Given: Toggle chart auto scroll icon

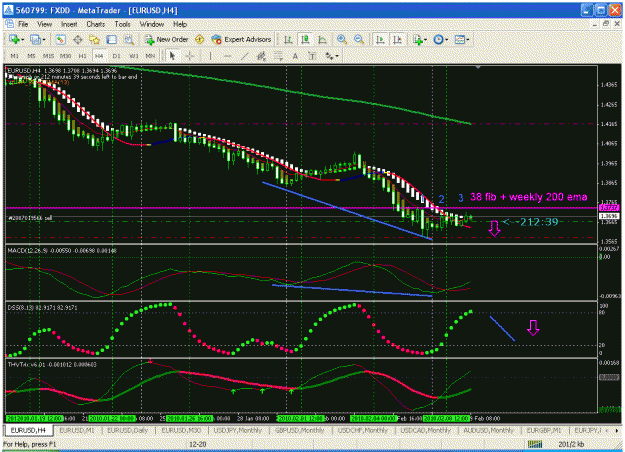Looking at the screenshot, I should [380, 39].
